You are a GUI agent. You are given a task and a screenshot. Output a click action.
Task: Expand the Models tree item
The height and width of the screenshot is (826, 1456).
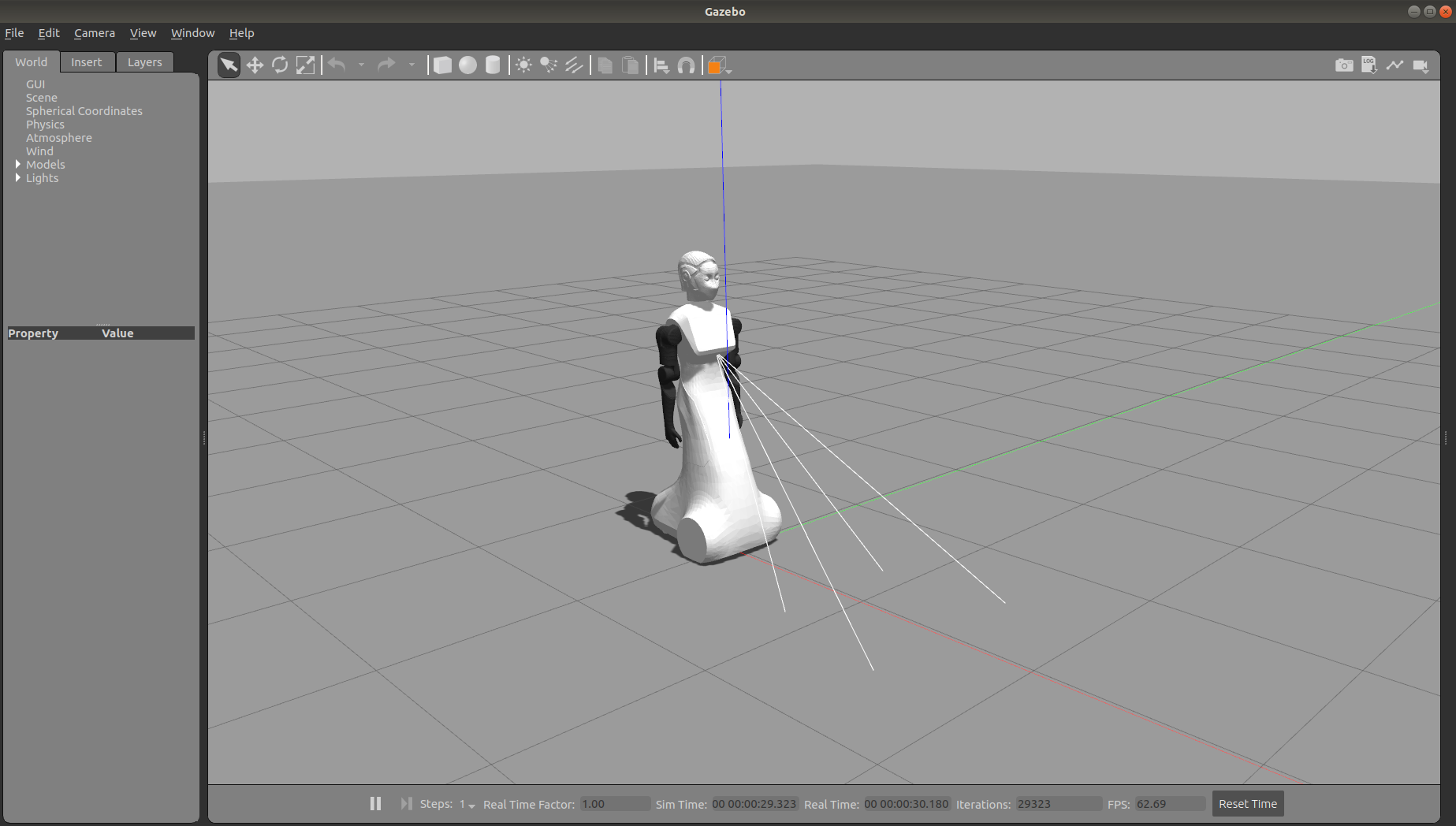click(x=18, y=165)
